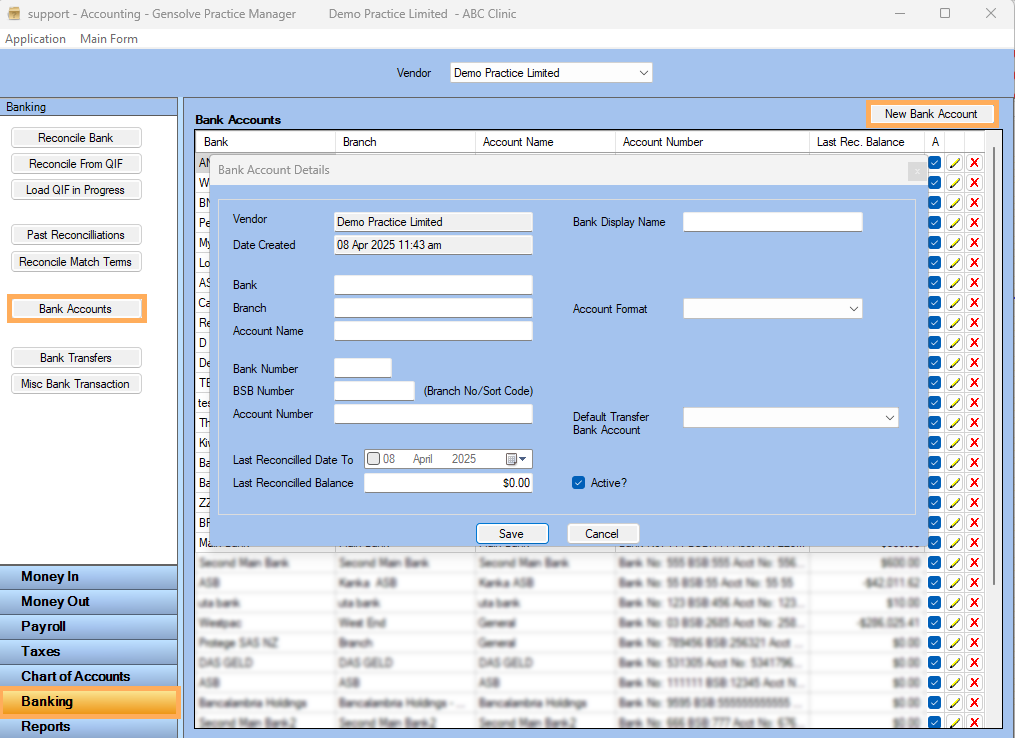Toggle active checkbox for Bancalambria Holdings
The width and height of the screenshot is (1015, 738).
point(934,702)
